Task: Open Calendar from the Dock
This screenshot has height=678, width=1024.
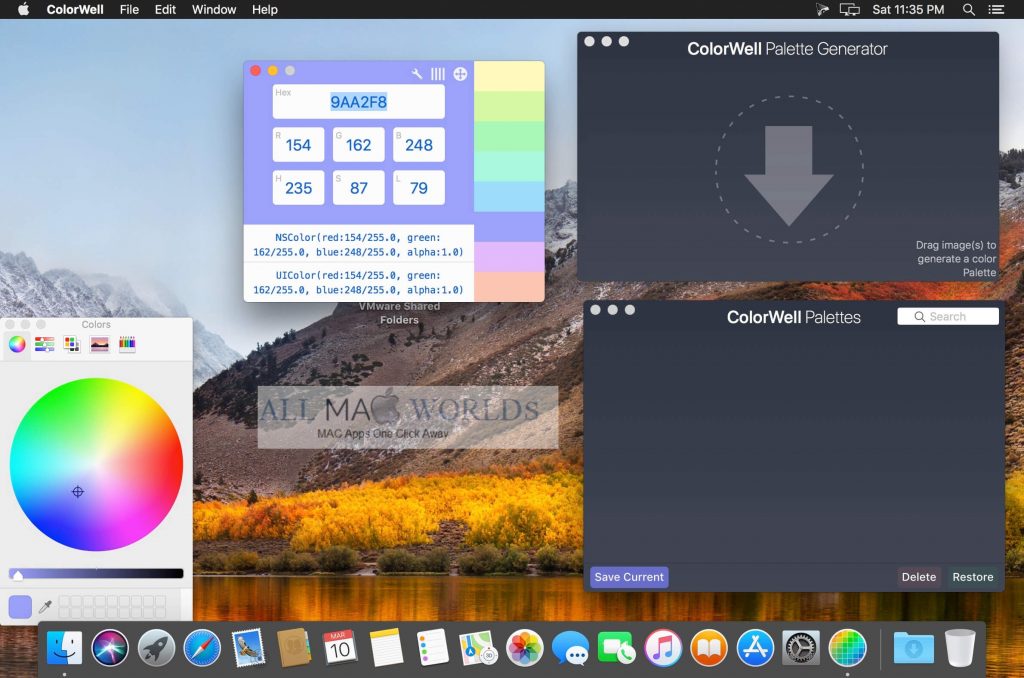Action: click(340, 648)
